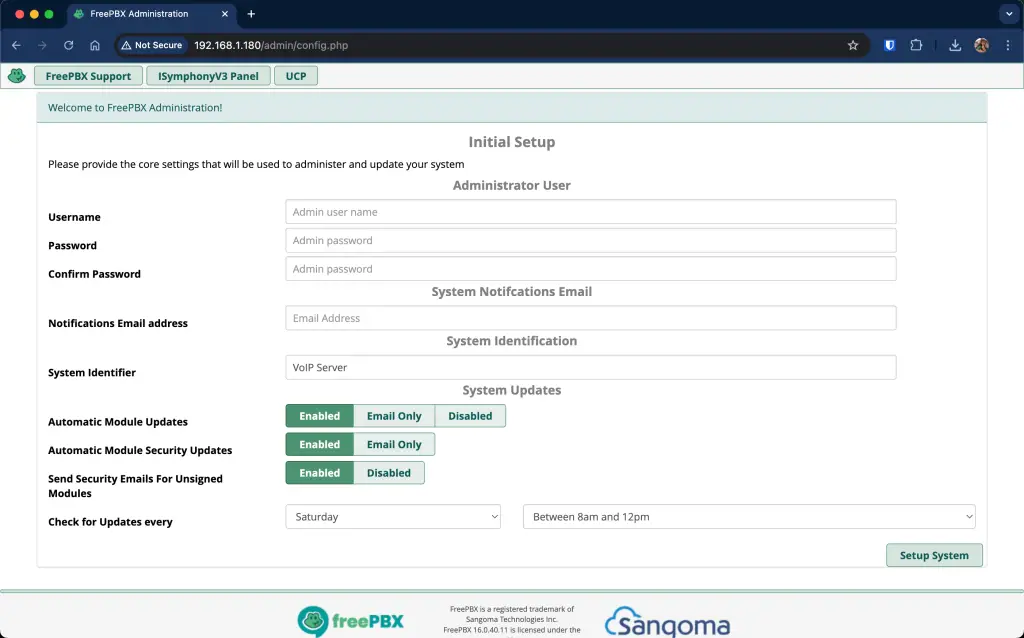Reload the page using the refresh icon
Viewport: 1024px width, 638px height.
click(67, 45)
